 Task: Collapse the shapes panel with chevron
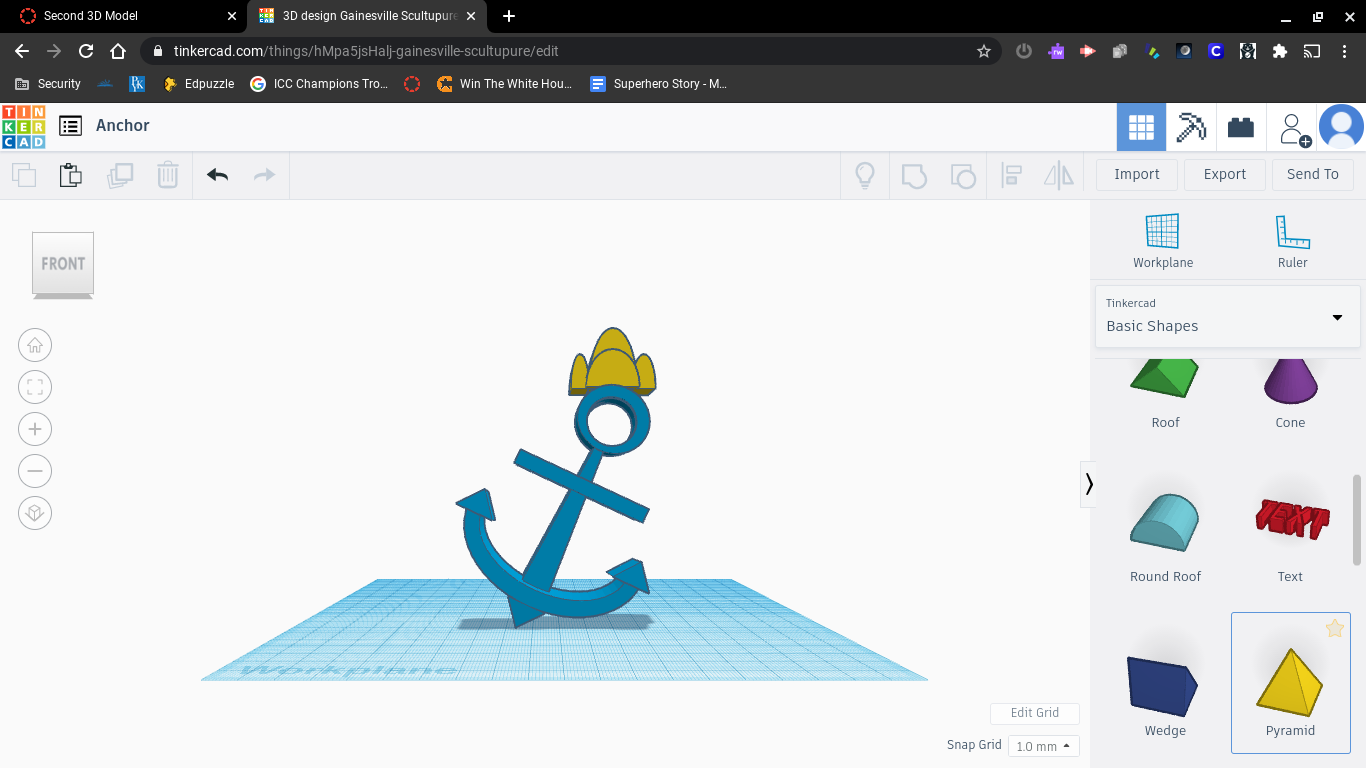tap(1089, 484)
